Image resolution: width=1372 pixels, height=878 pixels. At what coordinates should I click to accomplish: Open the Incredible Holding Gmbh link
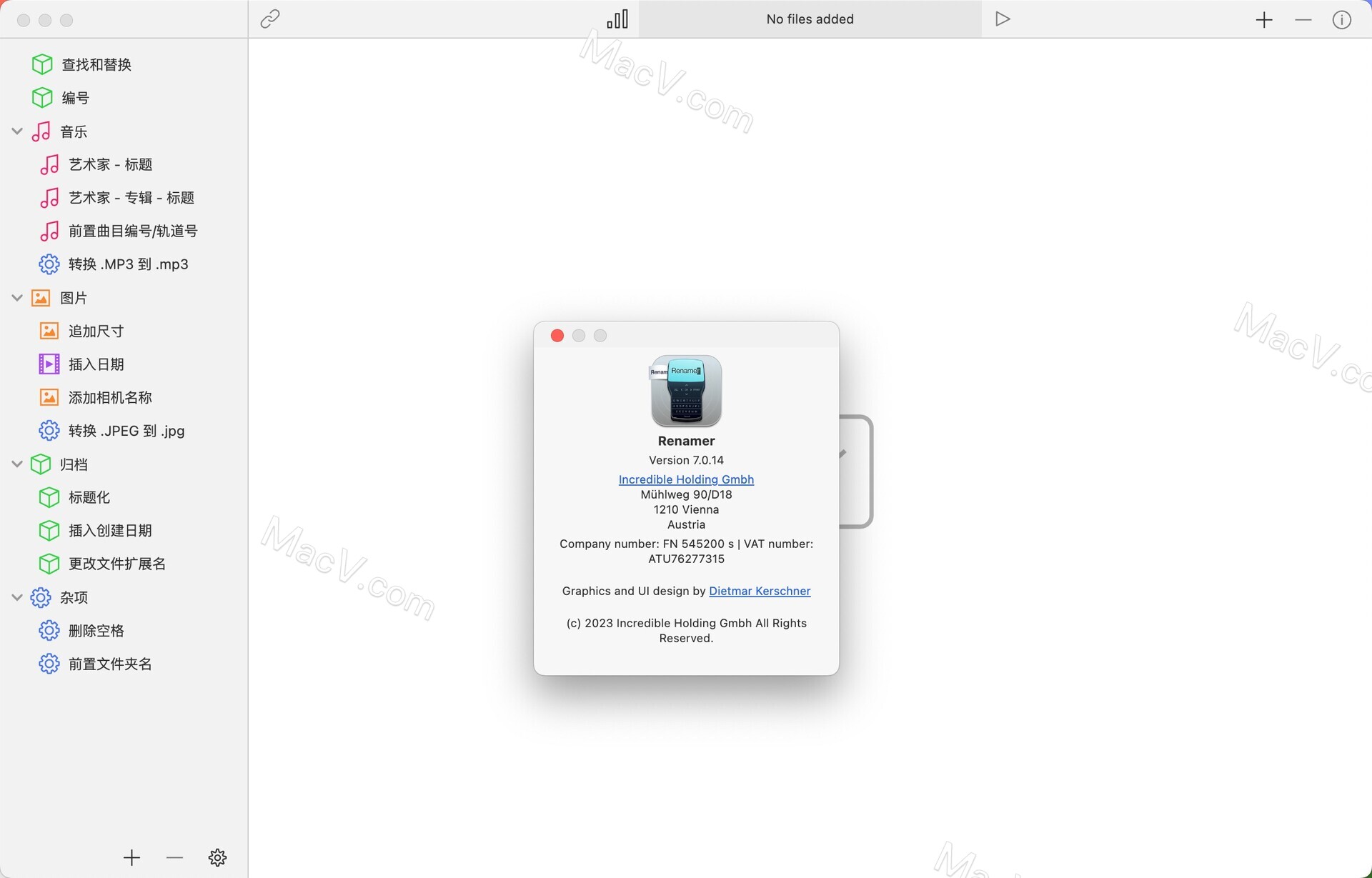click(686, 479)
